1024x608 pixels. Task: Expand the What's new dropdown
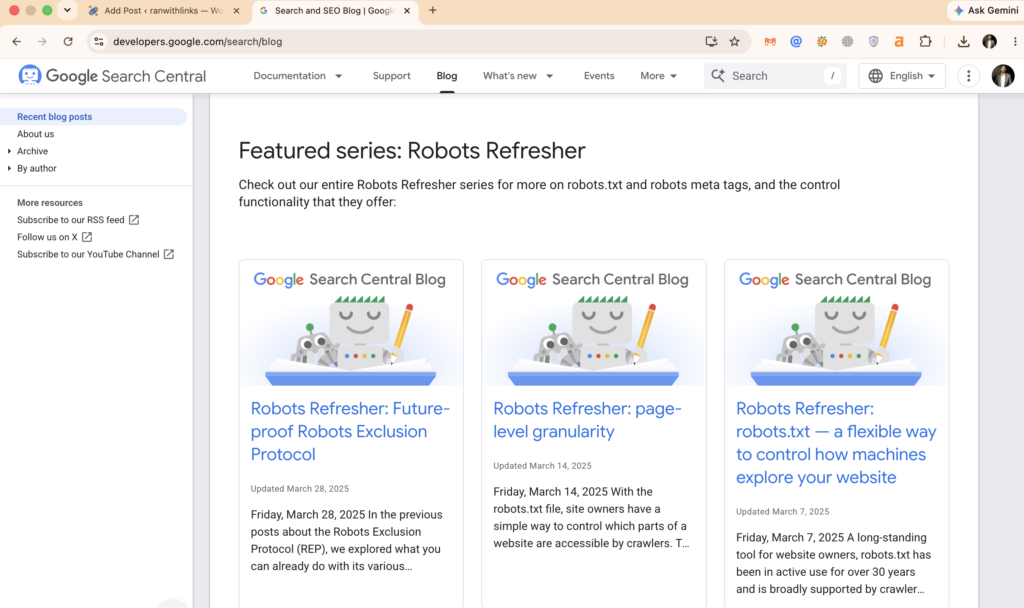550,76
